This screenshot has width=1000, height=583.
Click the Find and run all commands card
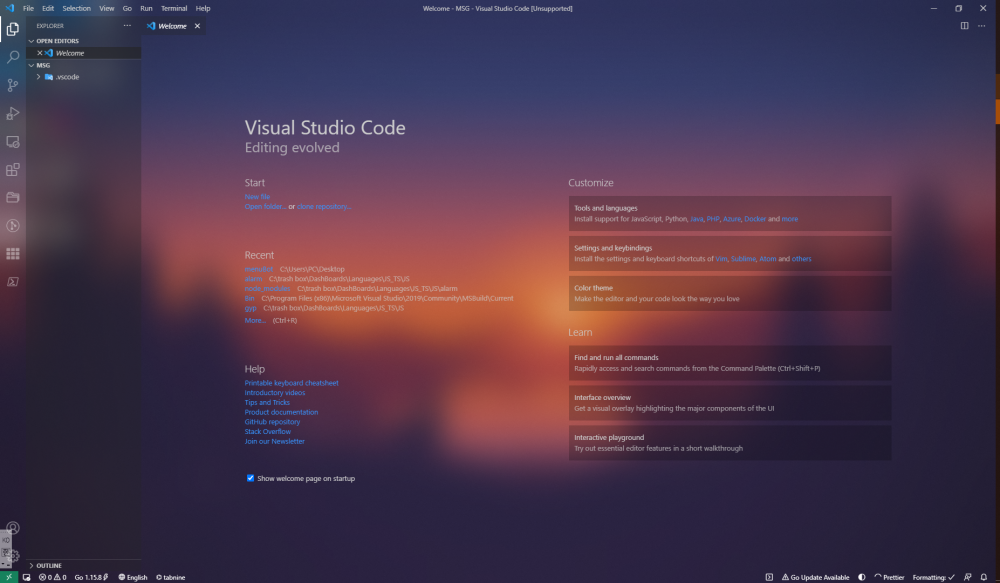point(730,363)
